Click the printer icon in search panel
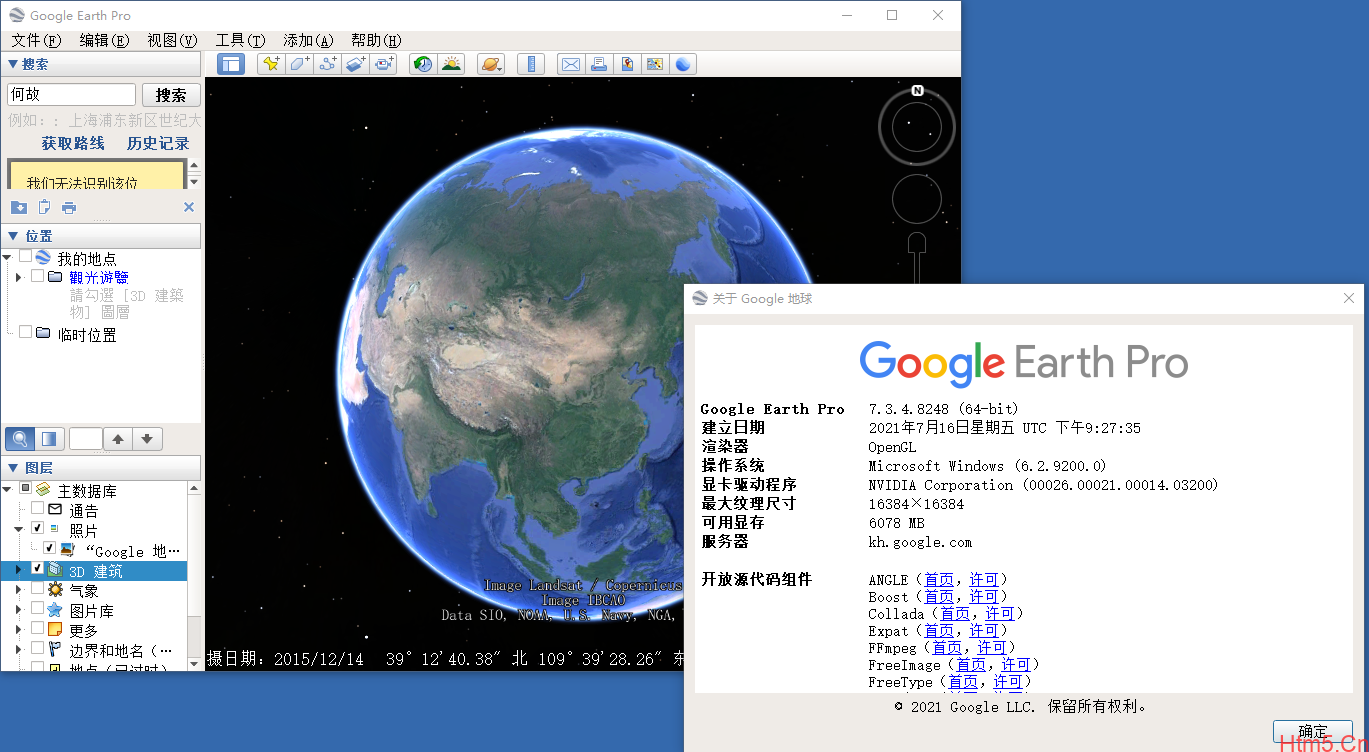The image size is (1369, 752). pos(69,207)
